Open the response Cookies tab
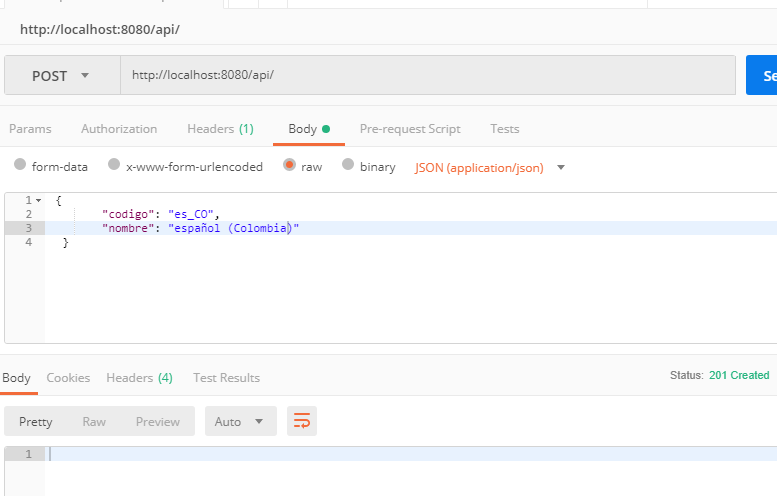The image size is (777, 496). [68, 378]
